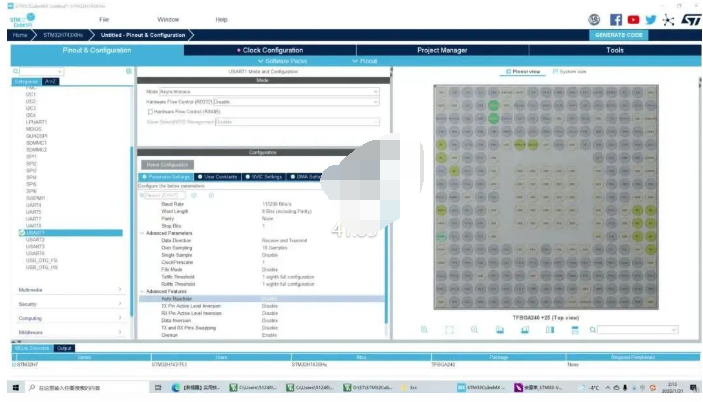Viewport: 703px width, 402px height.
Task: Switch to System view
Action: [569, 72]
